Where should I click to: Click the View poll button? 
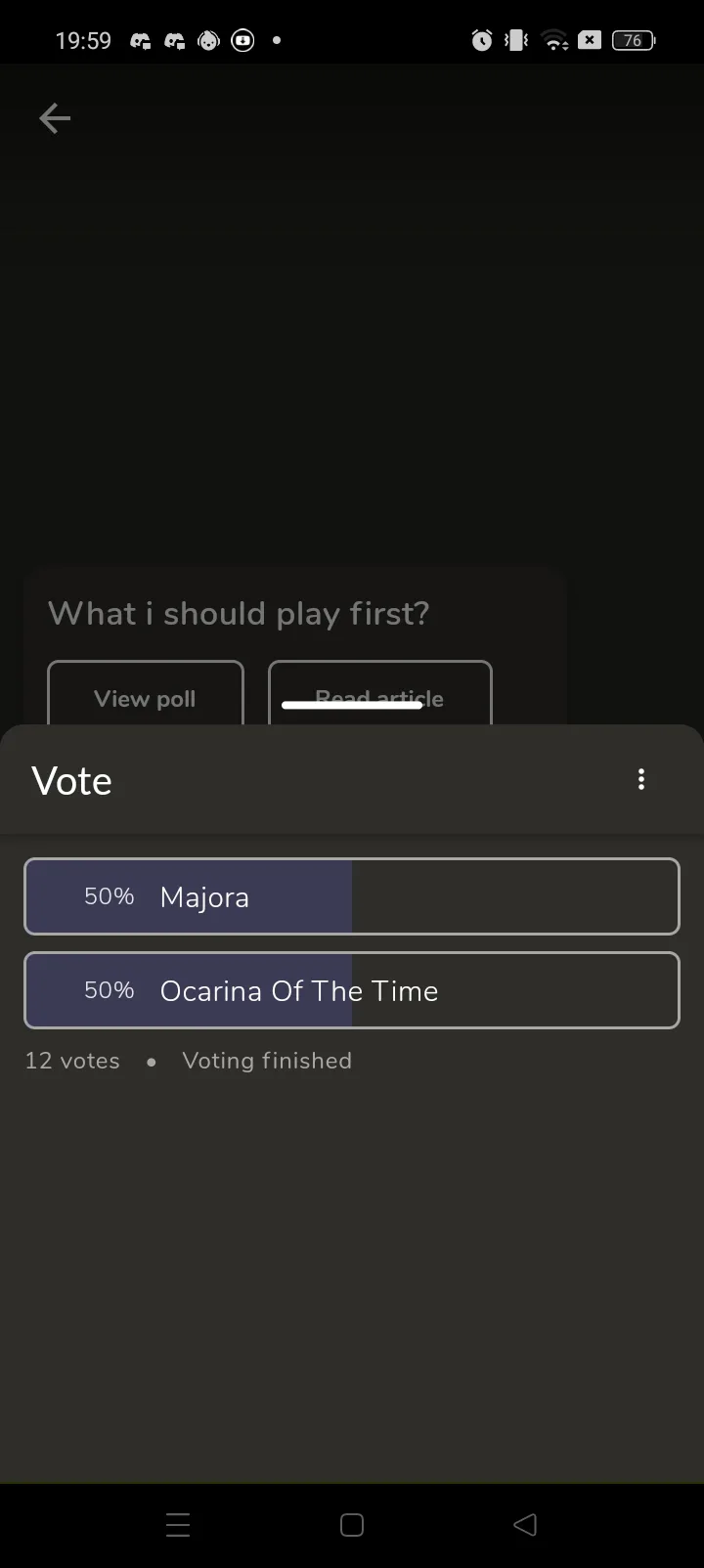[x=146, y=694]
